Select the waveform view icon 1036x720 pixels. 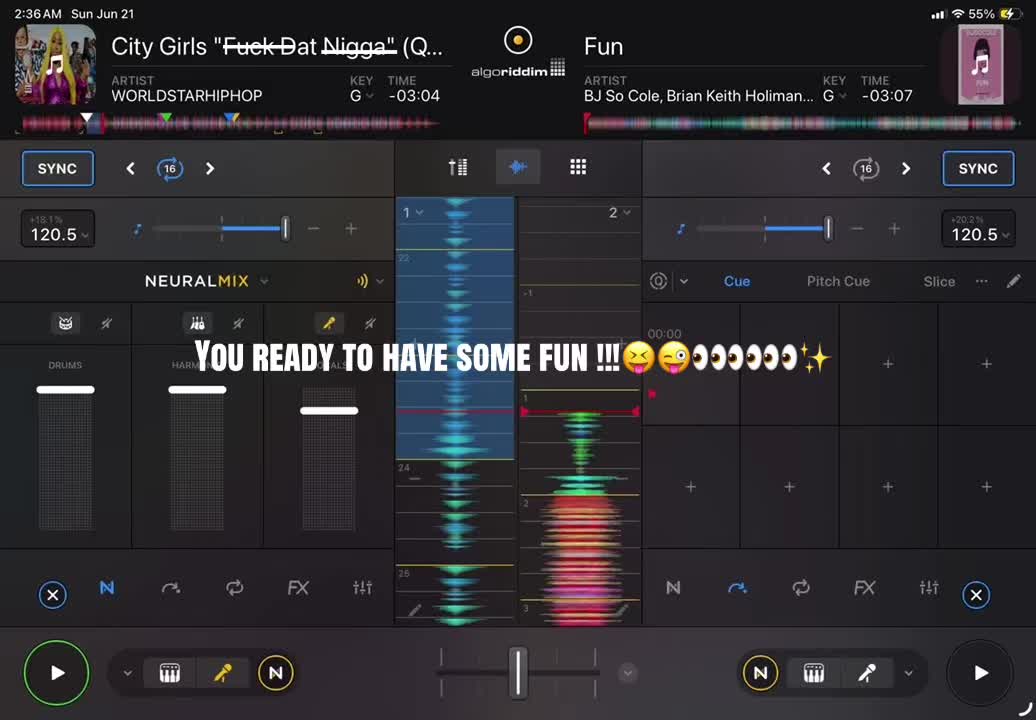point(518,167)
